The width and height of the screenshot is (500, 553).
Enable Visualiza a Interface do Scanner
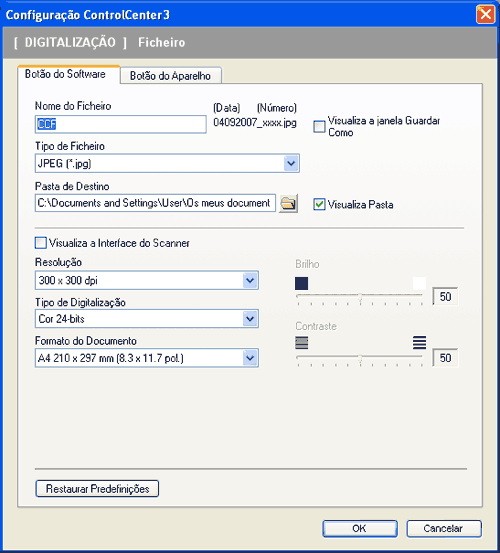(41, 243)
